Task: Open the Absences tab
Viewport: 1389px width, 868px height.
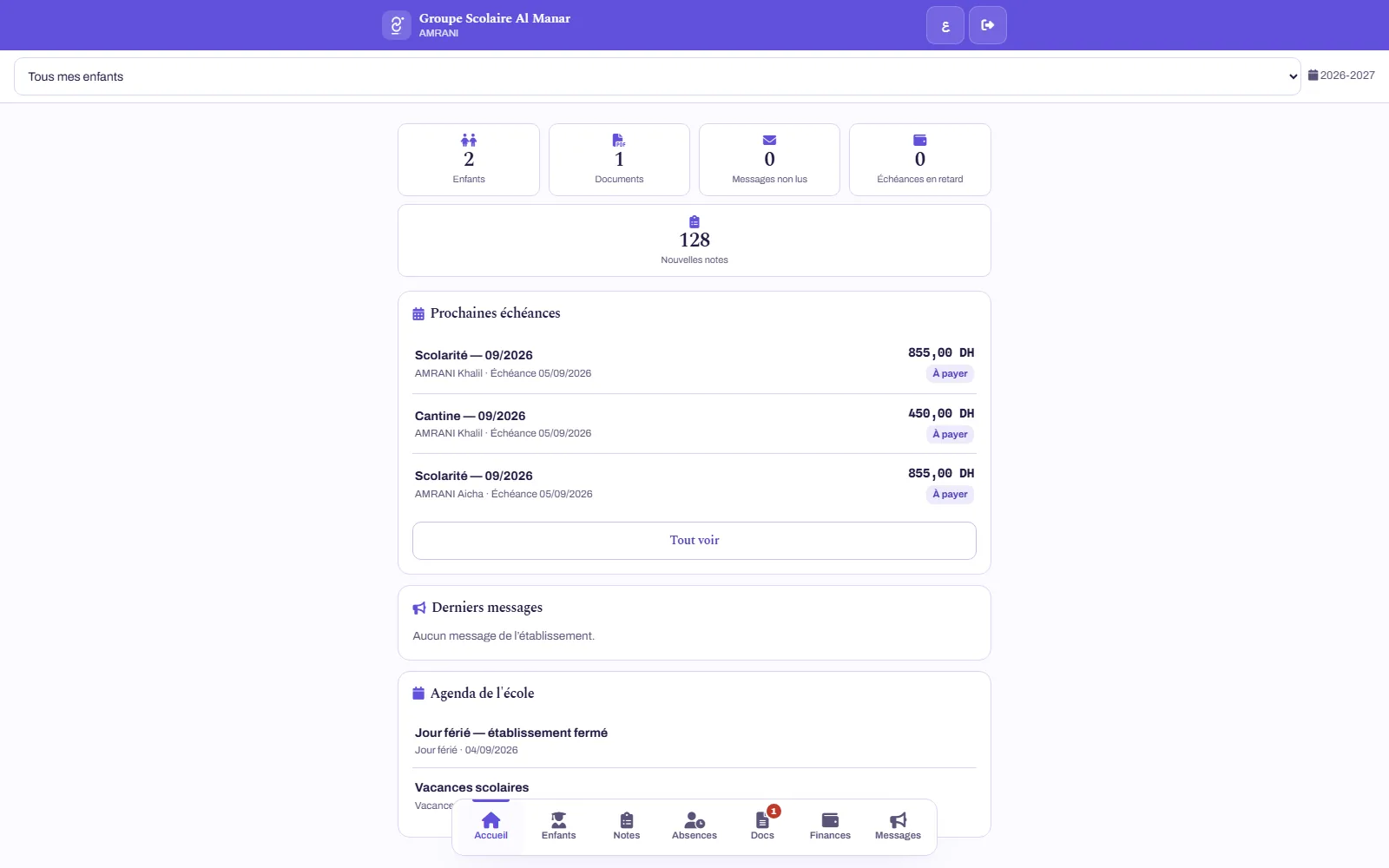Action: (x=694, y=825)
